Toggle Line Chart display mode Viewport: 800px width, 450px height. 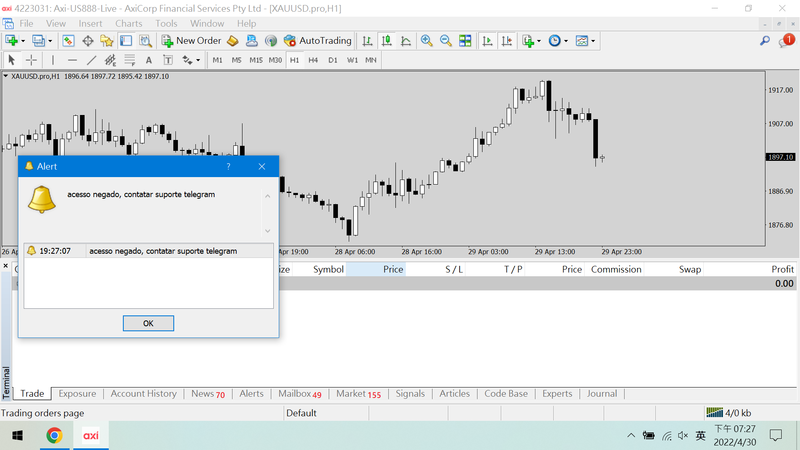pyautogui.click(x=406, y=41)
